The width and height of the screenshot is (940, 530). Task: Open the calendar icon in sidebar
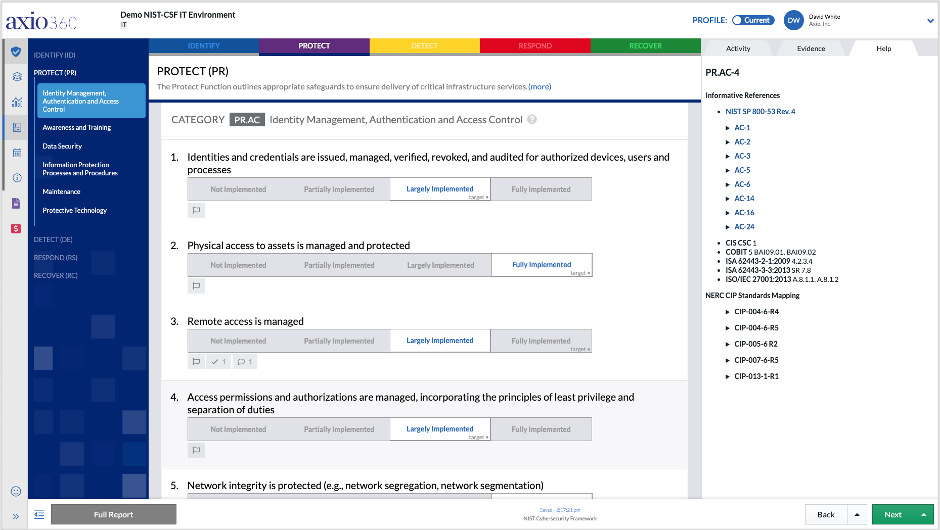(x=16, y=152)
